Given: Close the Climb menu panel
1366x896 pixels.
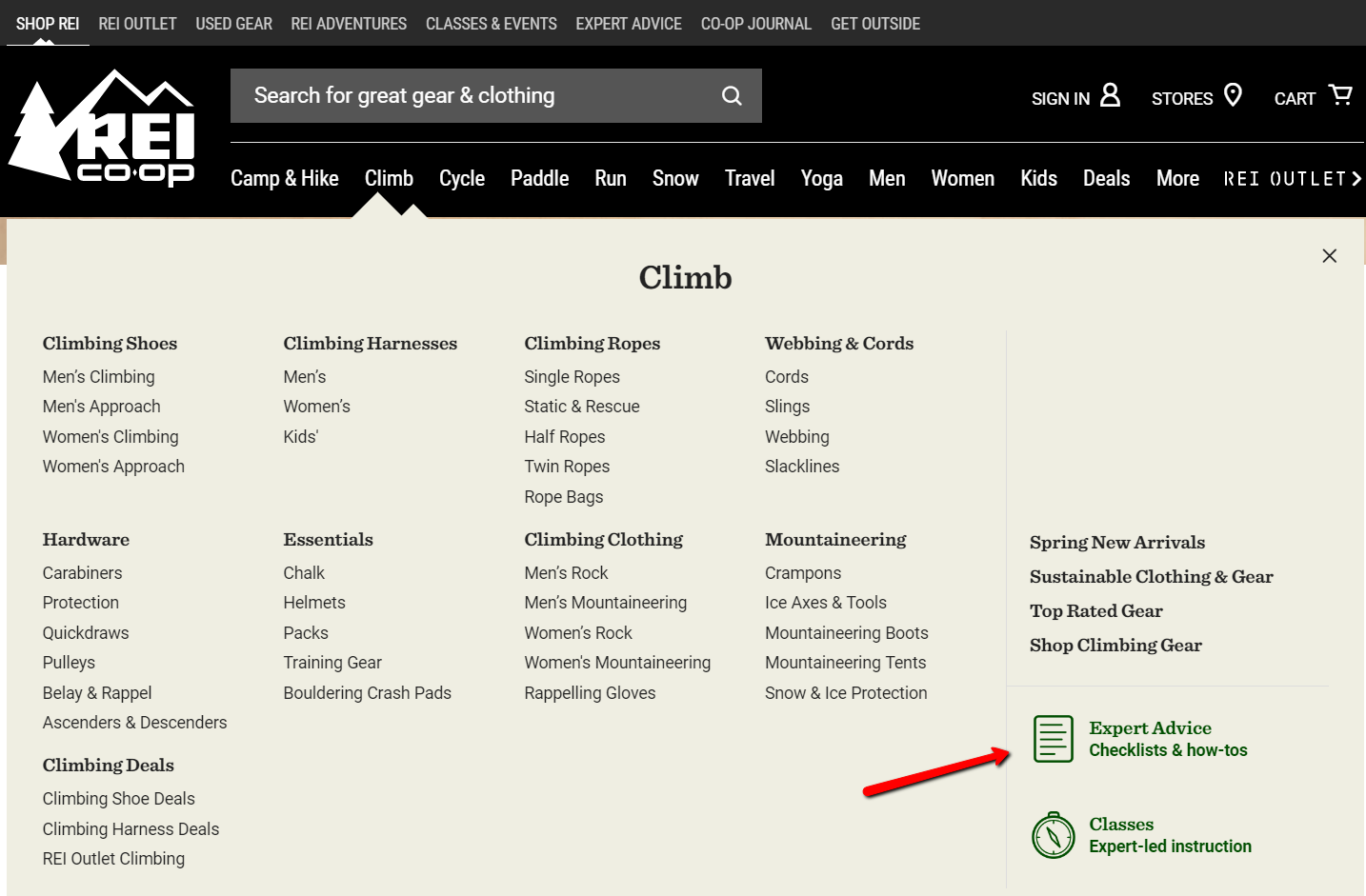Looking at the screenshot, I should [1330, 255].
